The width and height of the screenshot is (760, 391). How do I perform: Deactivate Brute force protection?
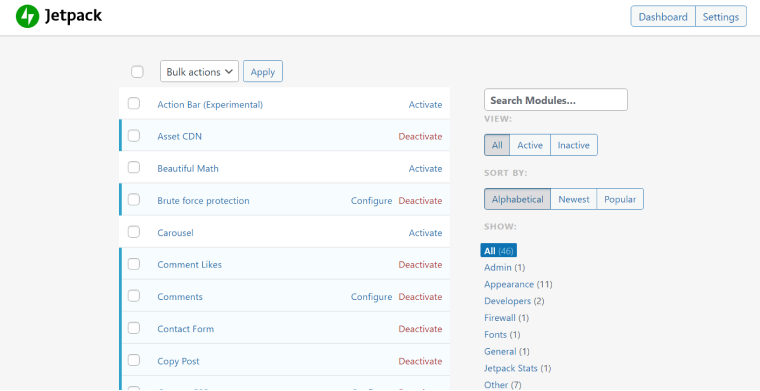click(x=420, y=201)
